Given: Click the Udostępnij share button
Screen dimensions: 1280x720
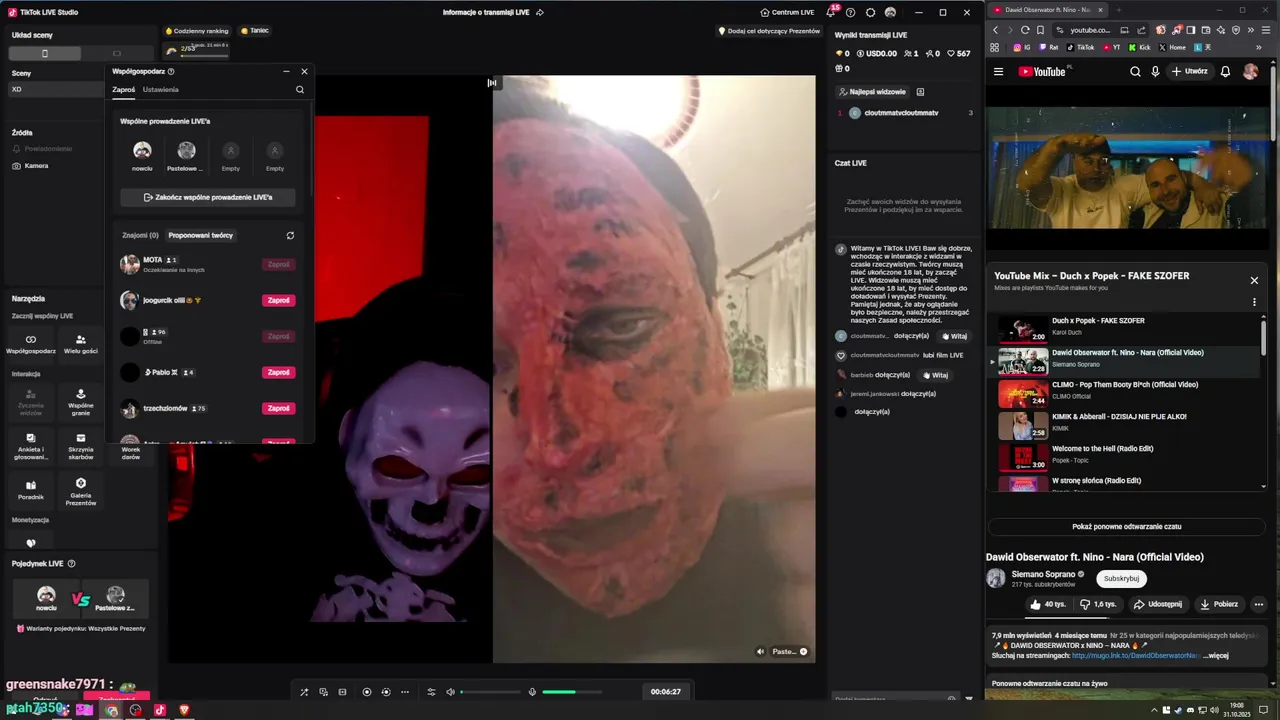Looking at the screenshot, I should coord(1158,604).
